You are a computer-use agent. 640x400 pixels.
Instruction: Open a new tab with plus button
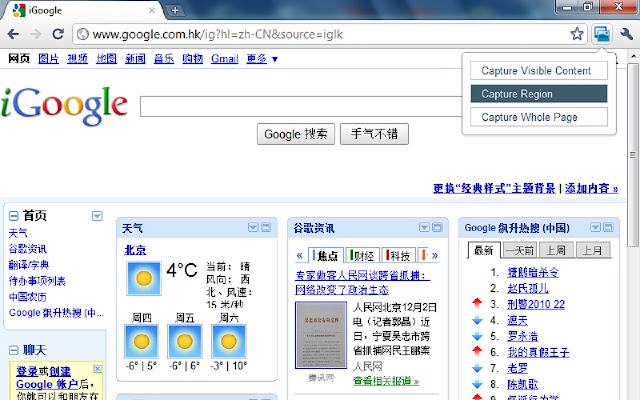tap(175, 10)
